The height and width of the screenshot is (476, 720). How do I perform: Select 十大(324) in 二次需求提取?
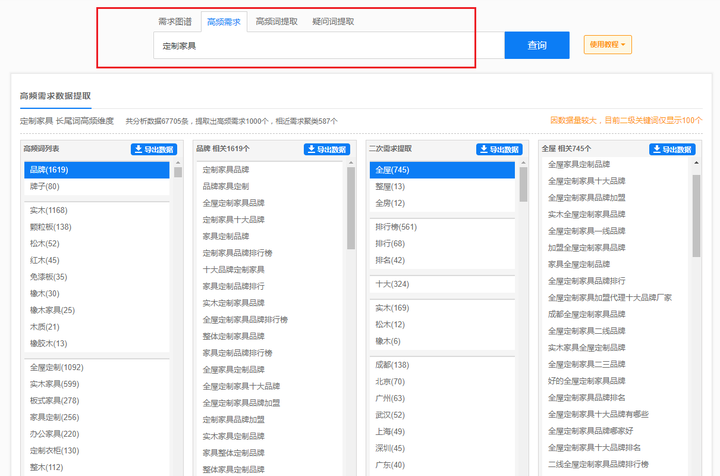442,284
